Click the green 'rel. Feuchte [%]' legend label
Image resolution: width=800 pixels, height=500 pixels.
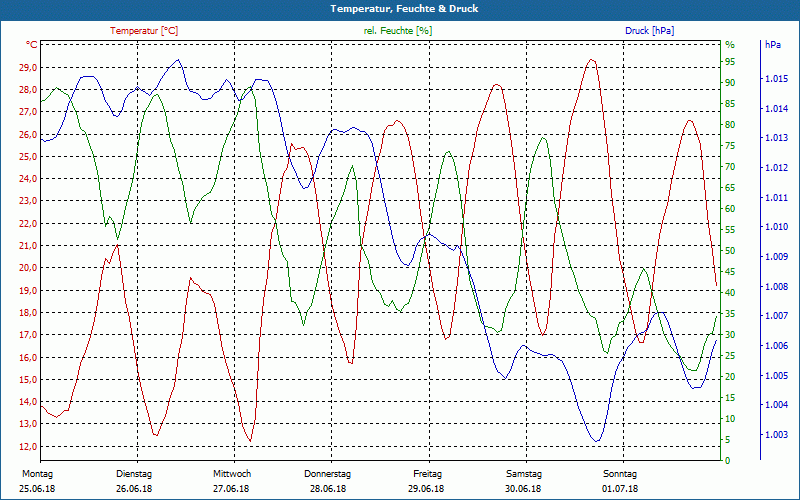point(398,31)
